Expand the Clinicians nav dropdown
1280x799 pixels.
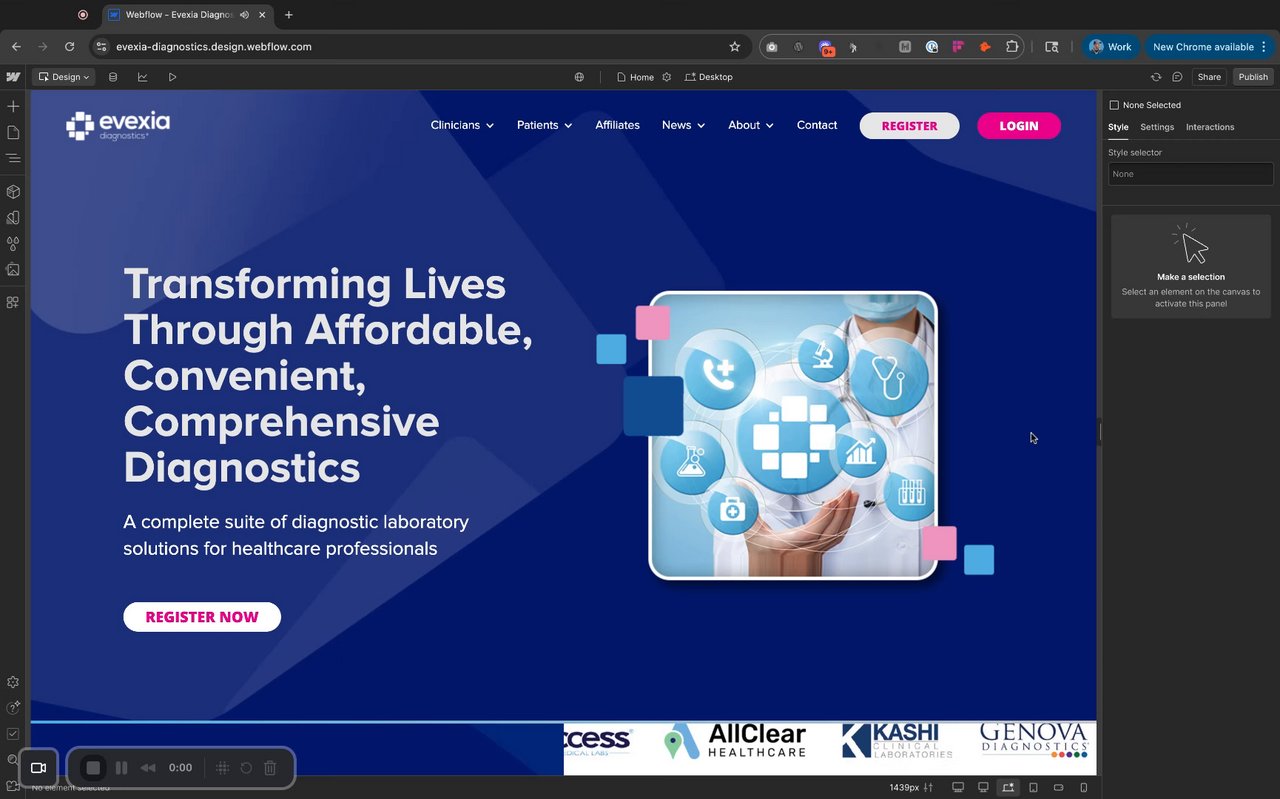point(462,125)
